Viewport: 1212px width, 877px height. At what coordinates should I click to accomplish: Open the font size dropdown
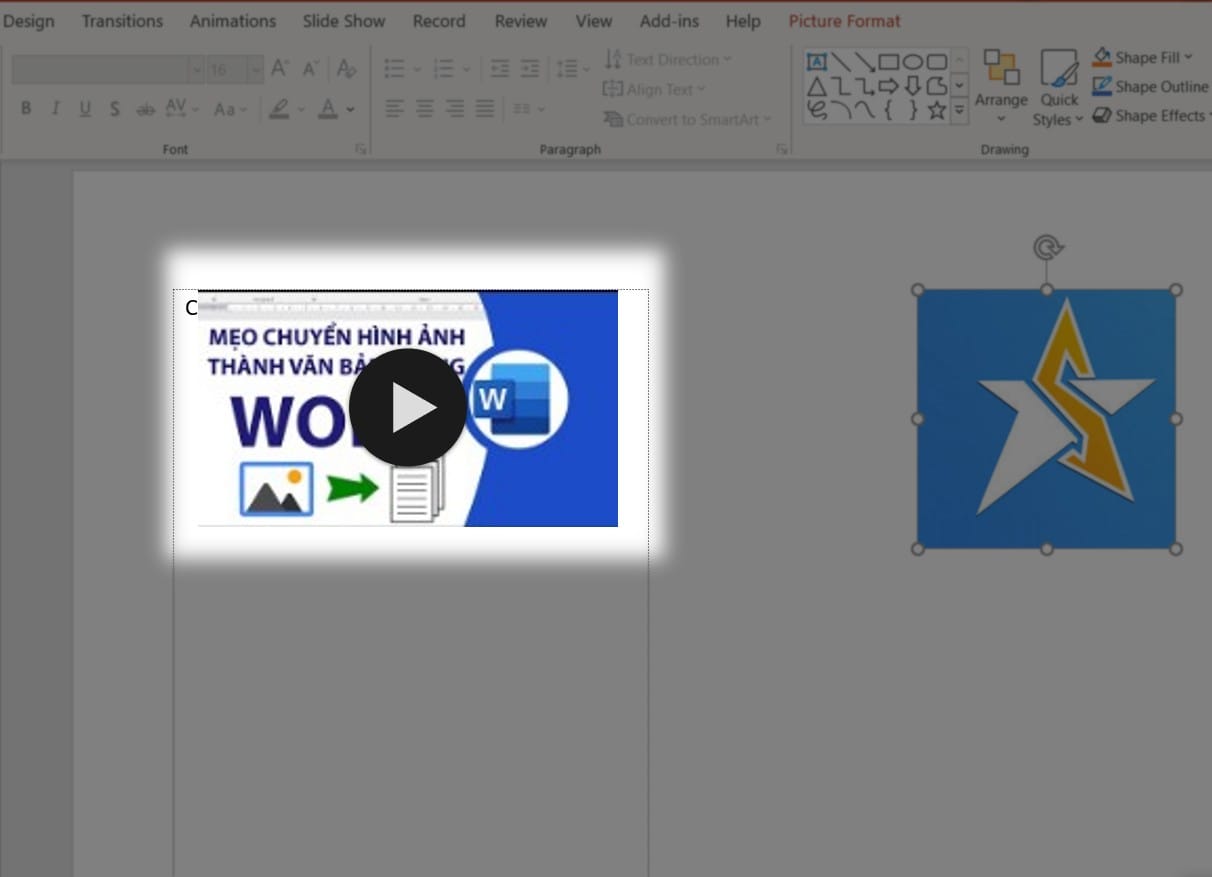tap(255, 69)
